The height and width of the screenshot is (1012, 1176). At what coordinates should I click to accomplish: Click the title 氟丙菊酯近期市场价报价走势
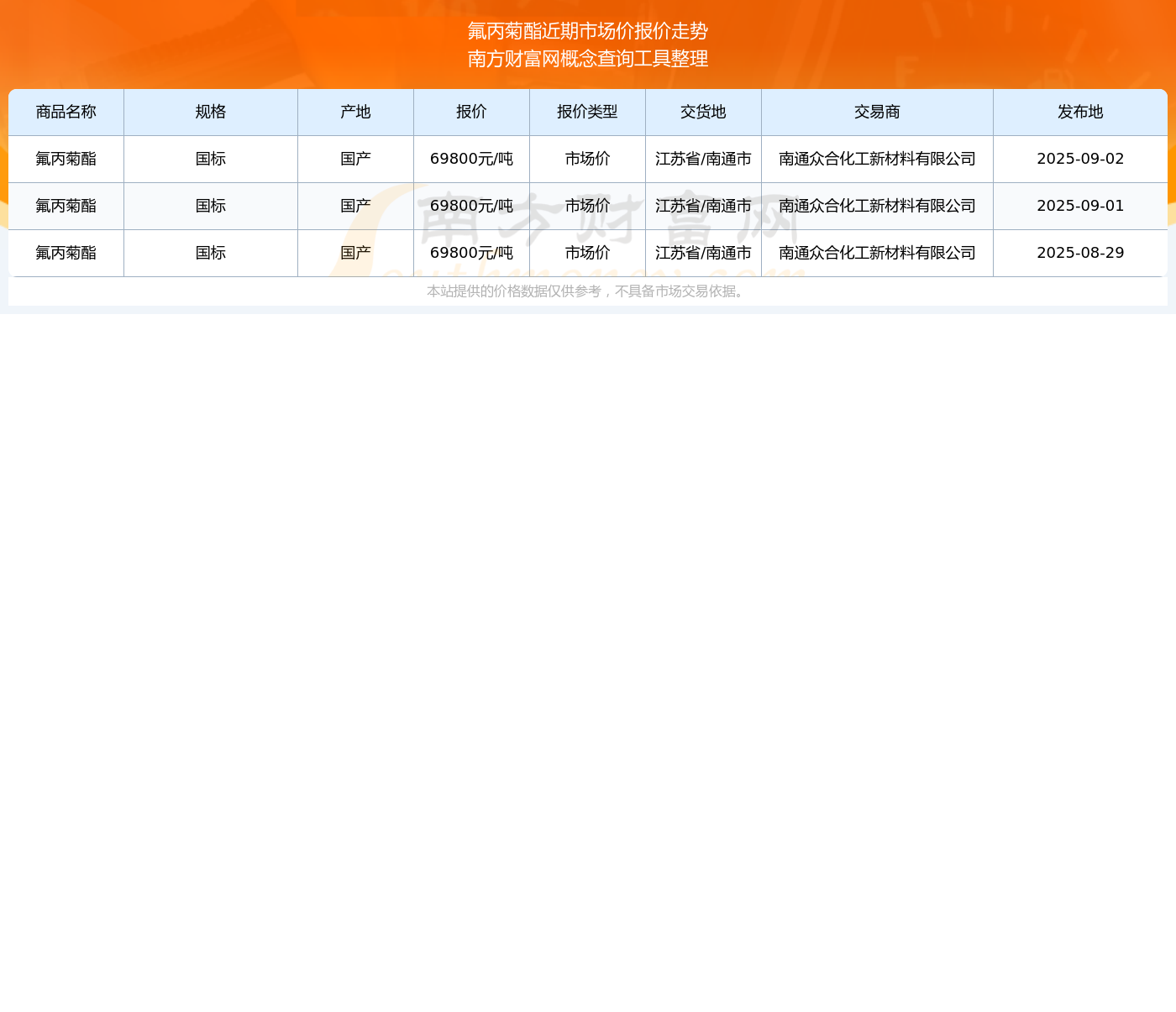tap(588, 31)
